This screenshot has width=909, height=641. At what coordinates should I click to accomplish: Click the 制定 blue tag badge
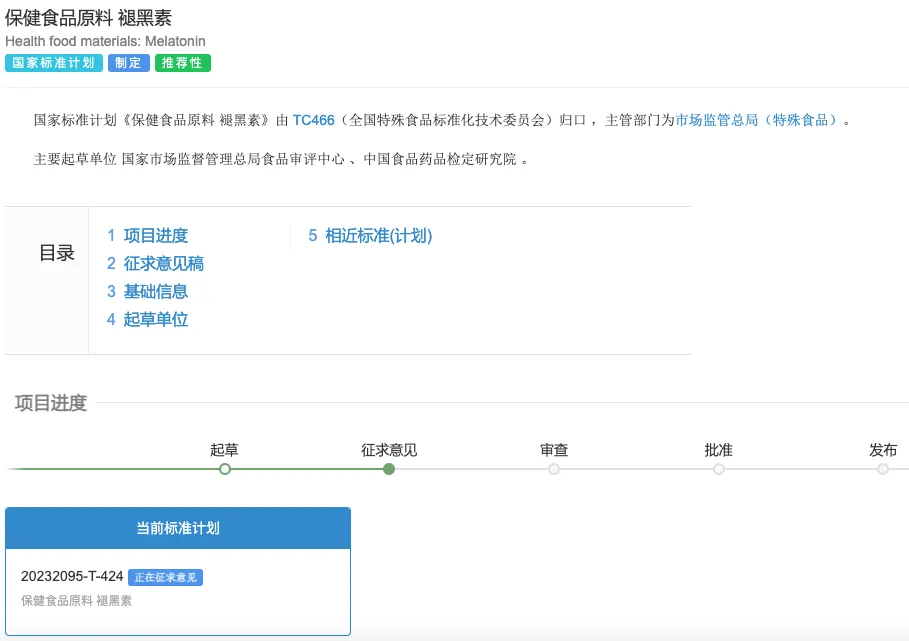click(x=129, y=63)
